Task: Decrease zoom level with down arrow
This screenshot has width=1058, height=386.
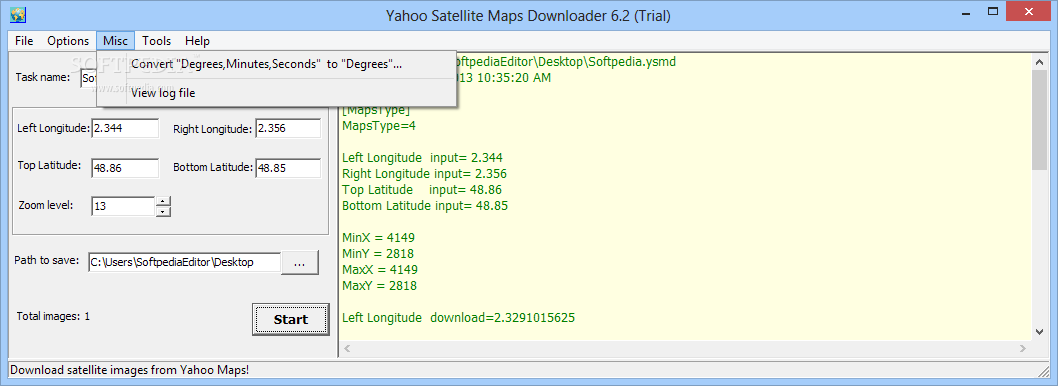Action: [163, 211]
